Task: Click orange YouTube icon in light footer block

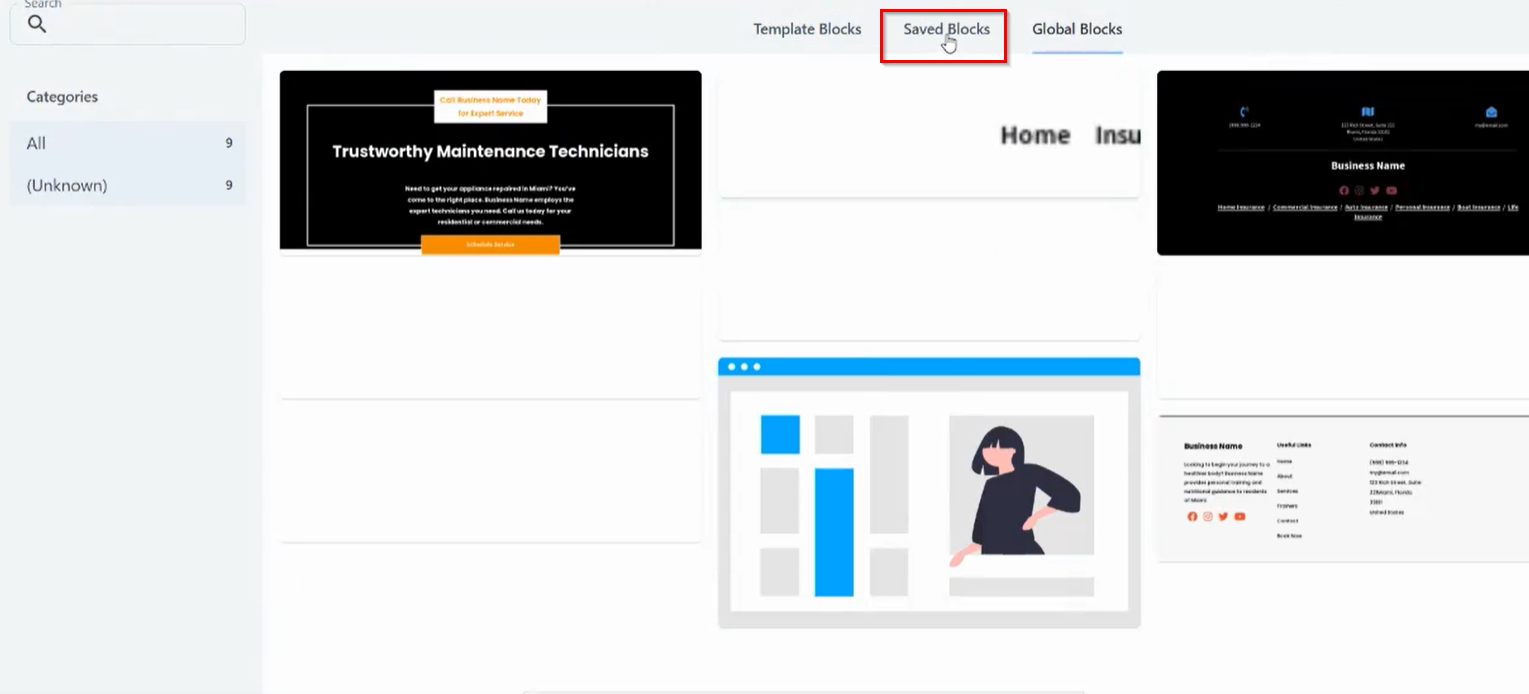Action: point(1240,516)
